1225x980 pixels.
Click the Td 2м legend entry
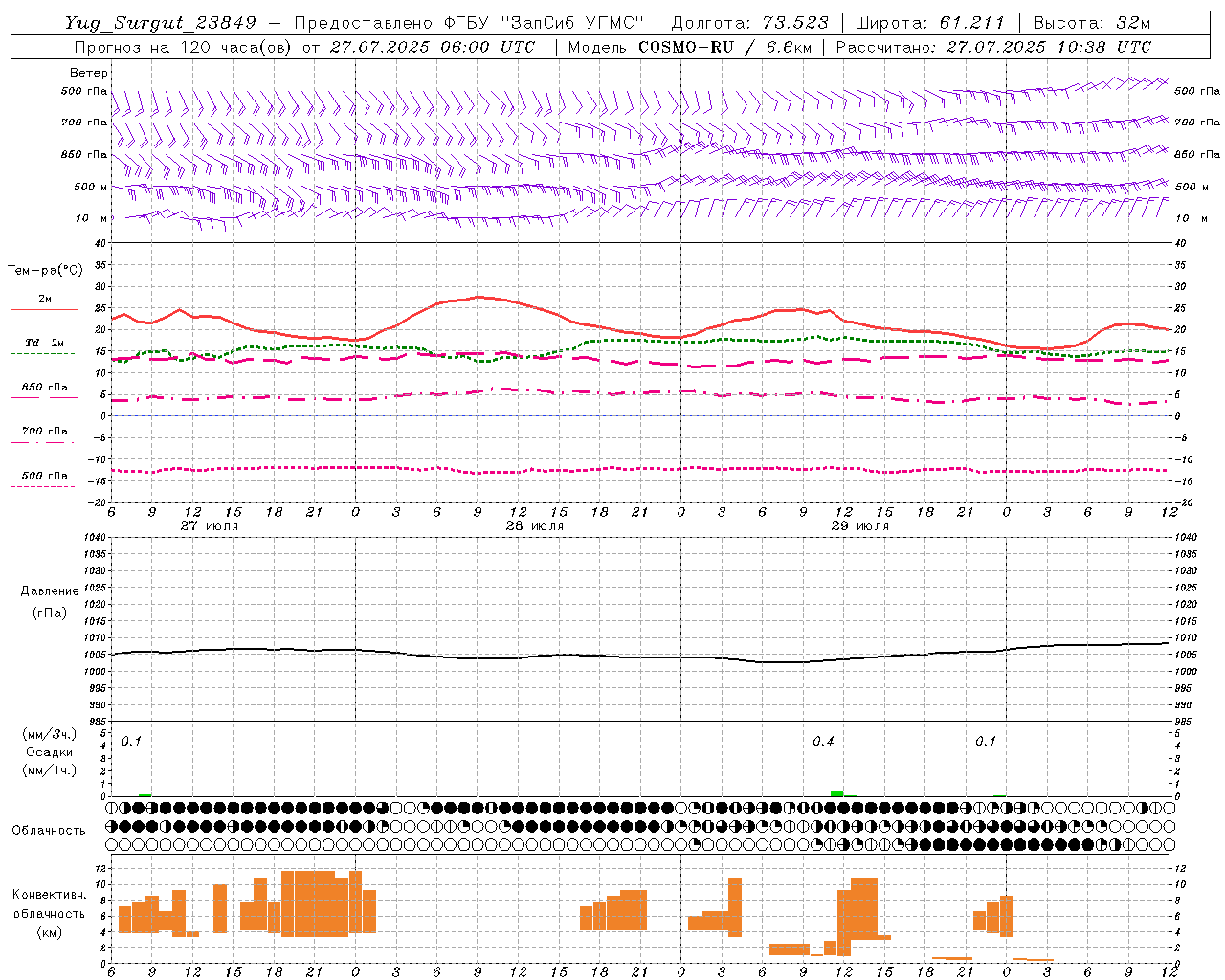tap(44, 343)
